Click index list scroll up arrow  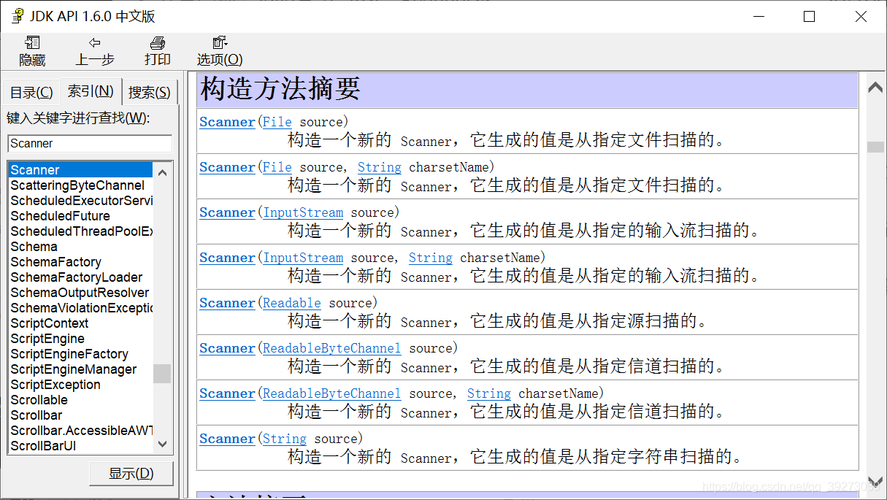(162, 172)
